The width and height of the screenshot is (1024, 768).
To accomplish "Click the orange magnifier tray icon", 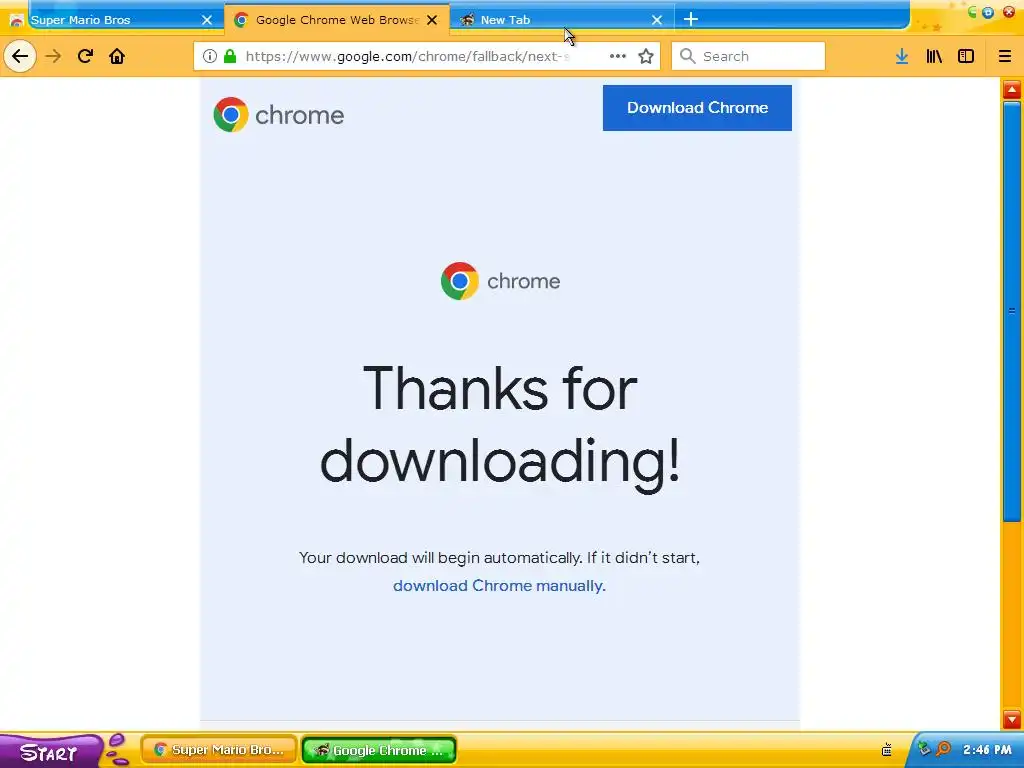I will click(943, 749).
